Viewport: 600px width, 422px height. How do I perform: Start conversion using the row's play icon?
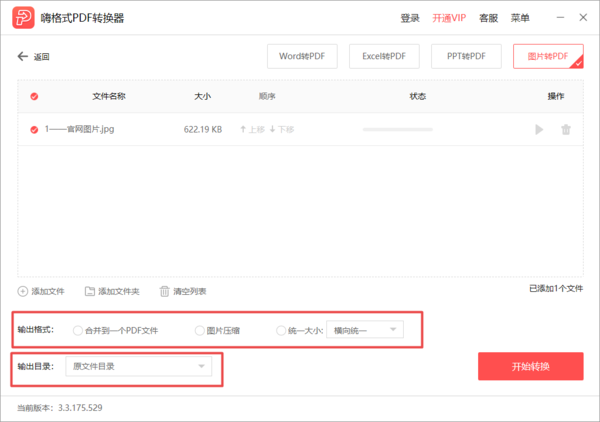539,129
